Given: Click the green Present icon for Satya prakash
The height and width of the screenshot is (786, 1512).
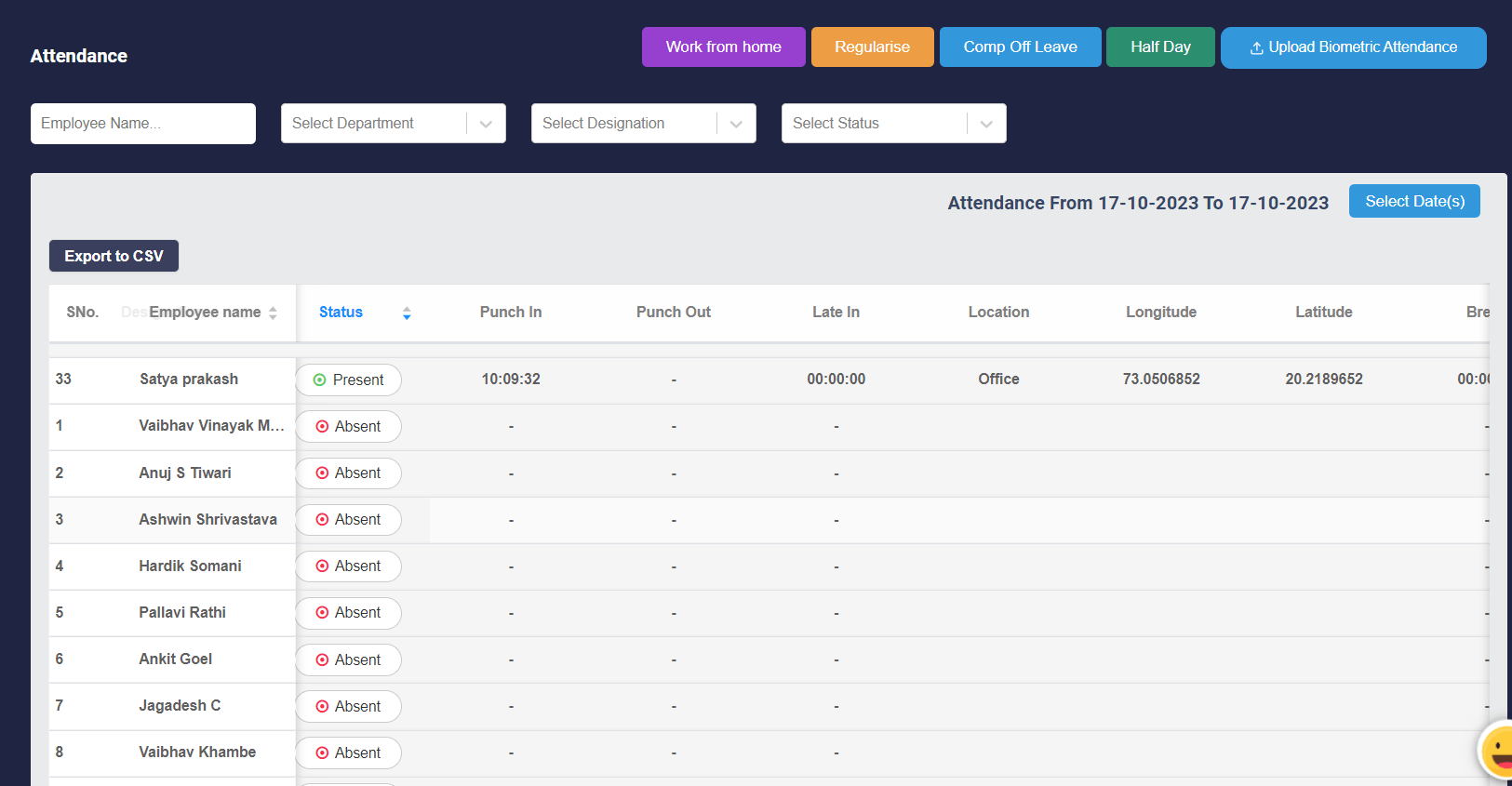Looking at the screenshot, I should point(319,380).
